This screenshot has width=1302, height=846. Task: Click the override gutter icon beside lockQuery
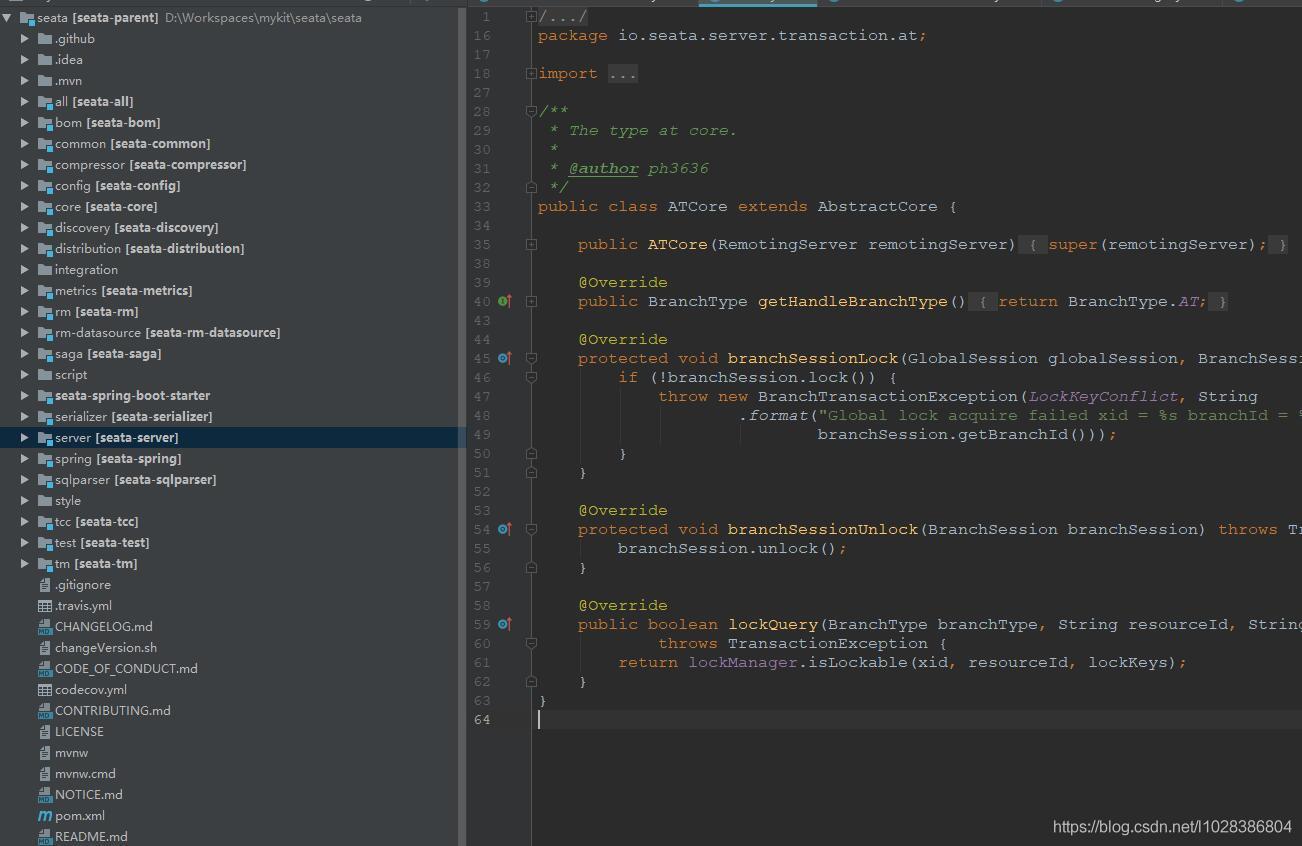[504, 624]
